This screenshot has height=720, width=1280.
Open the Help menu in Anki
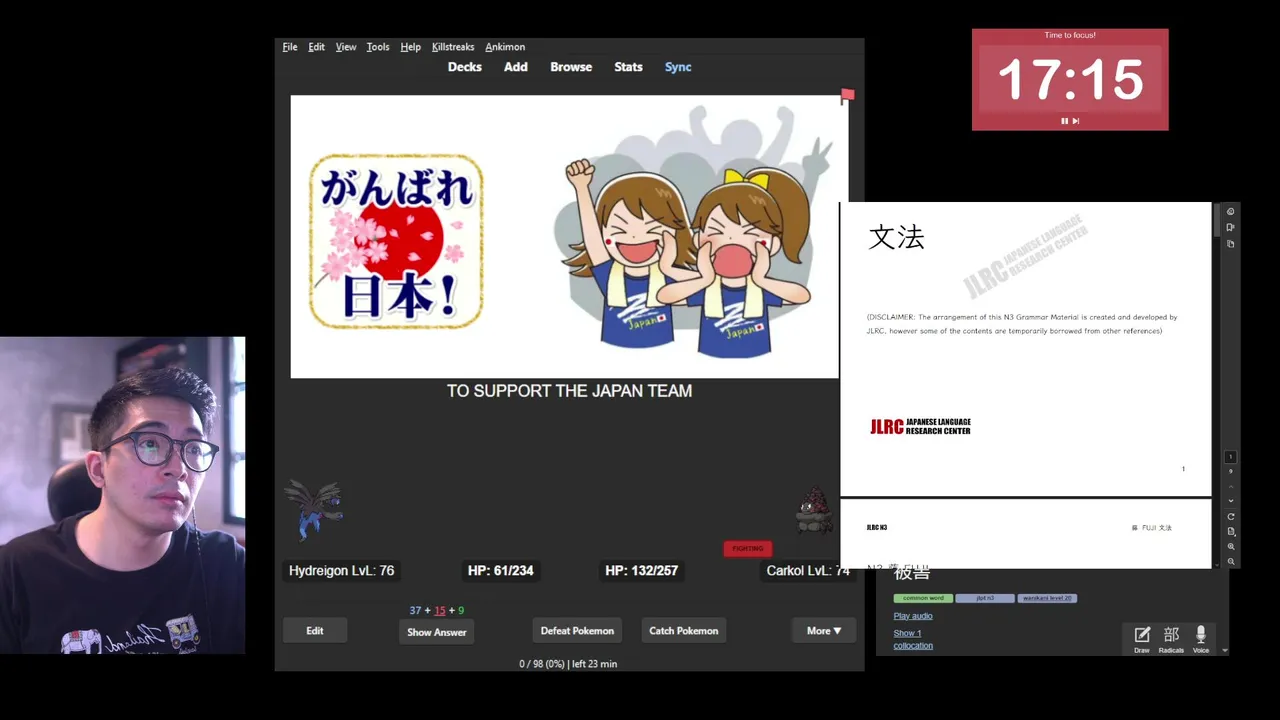click(410, 47)
